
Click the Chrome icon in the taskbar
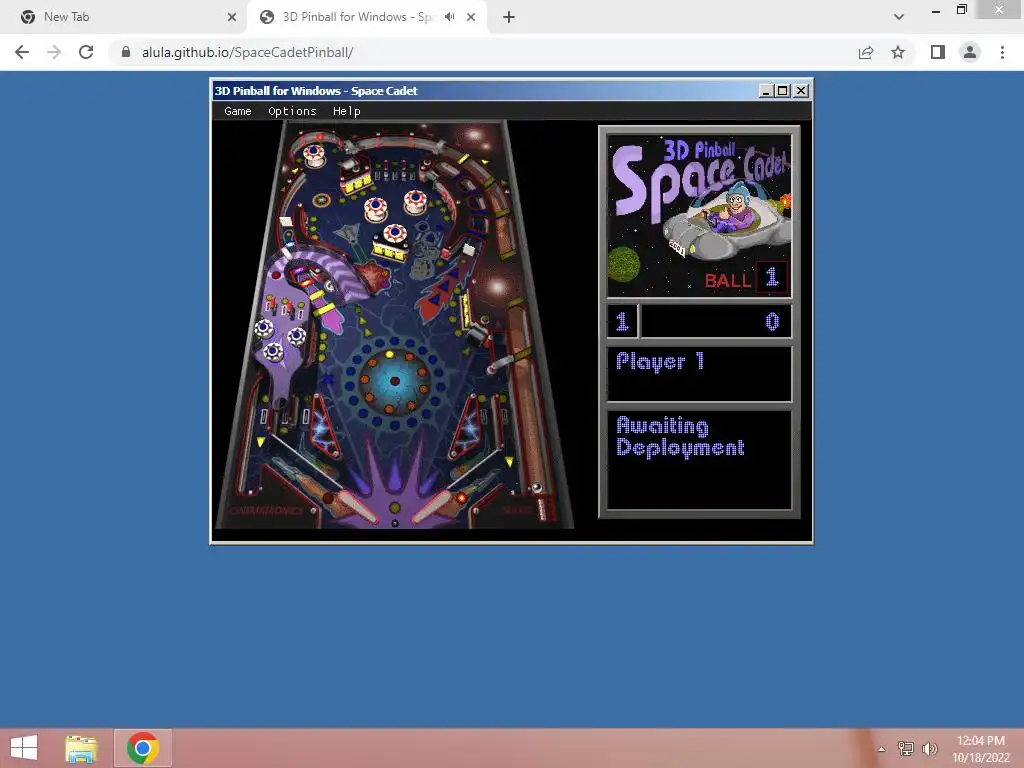click(x=143, y=748)
